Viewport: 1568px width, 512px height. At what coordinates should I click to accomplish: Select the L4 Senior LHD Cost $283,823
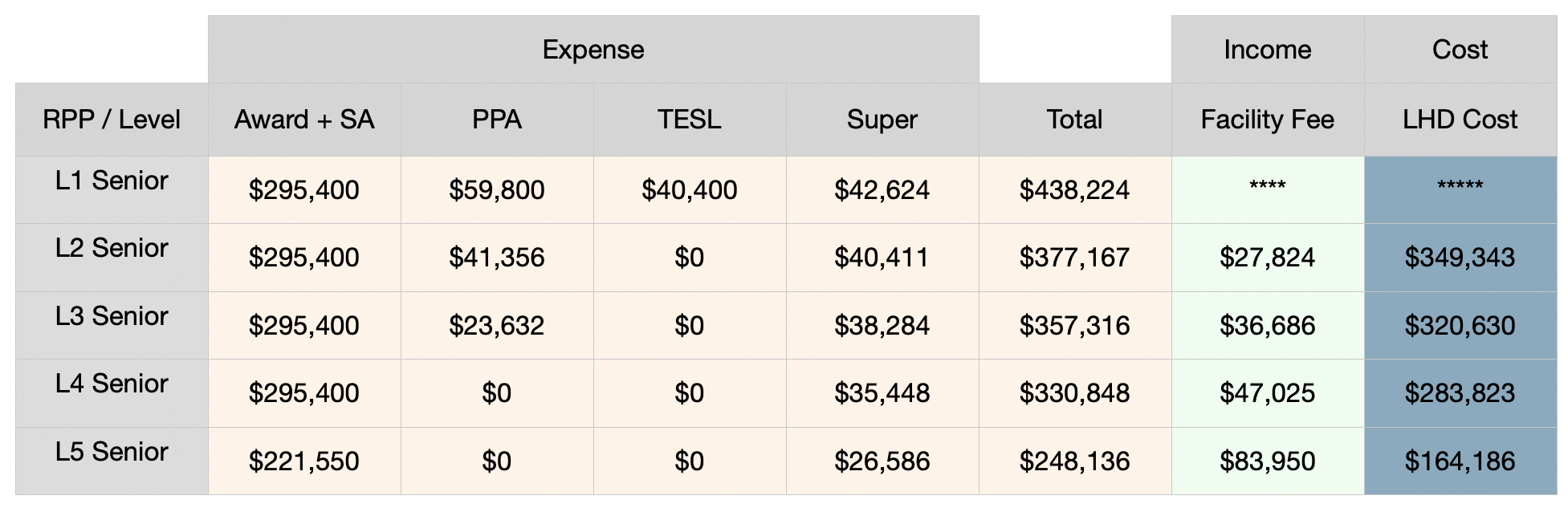pyautogui.click(x=1460, y=393)
